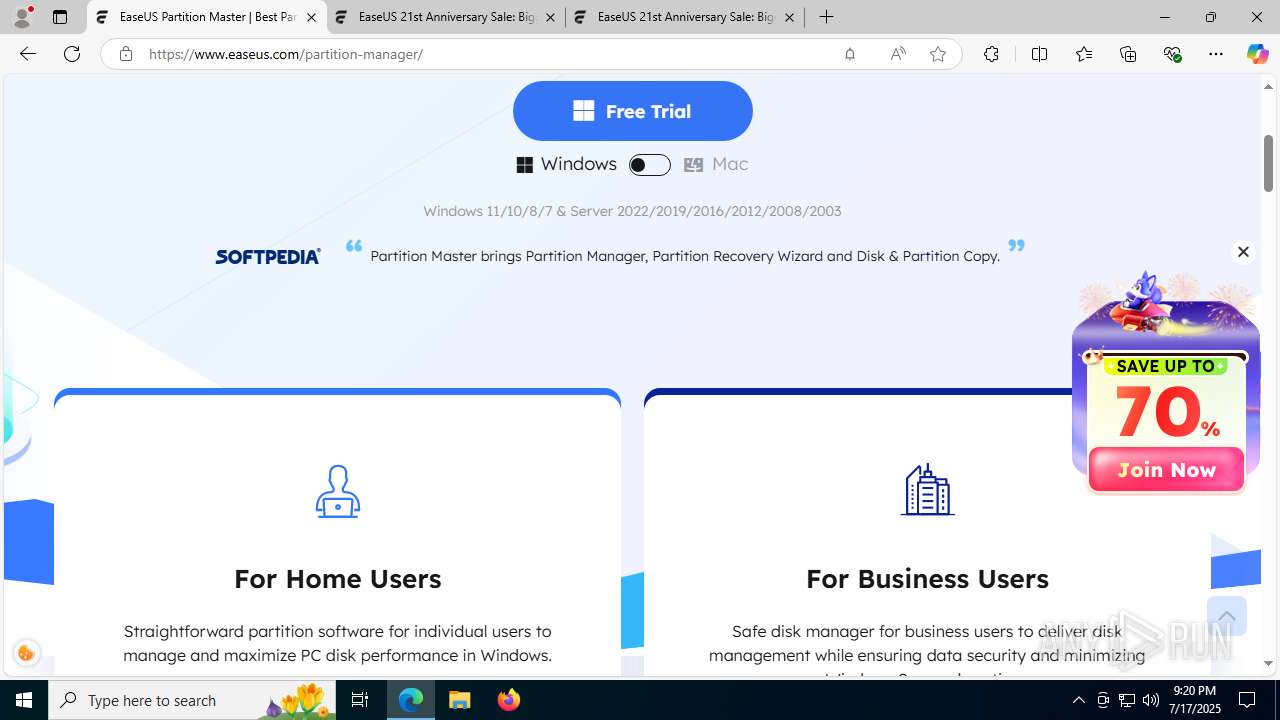This screenshot has height=720, width=1280.
Task: Click the notification bell in address bar
Action: click(850, 54)
